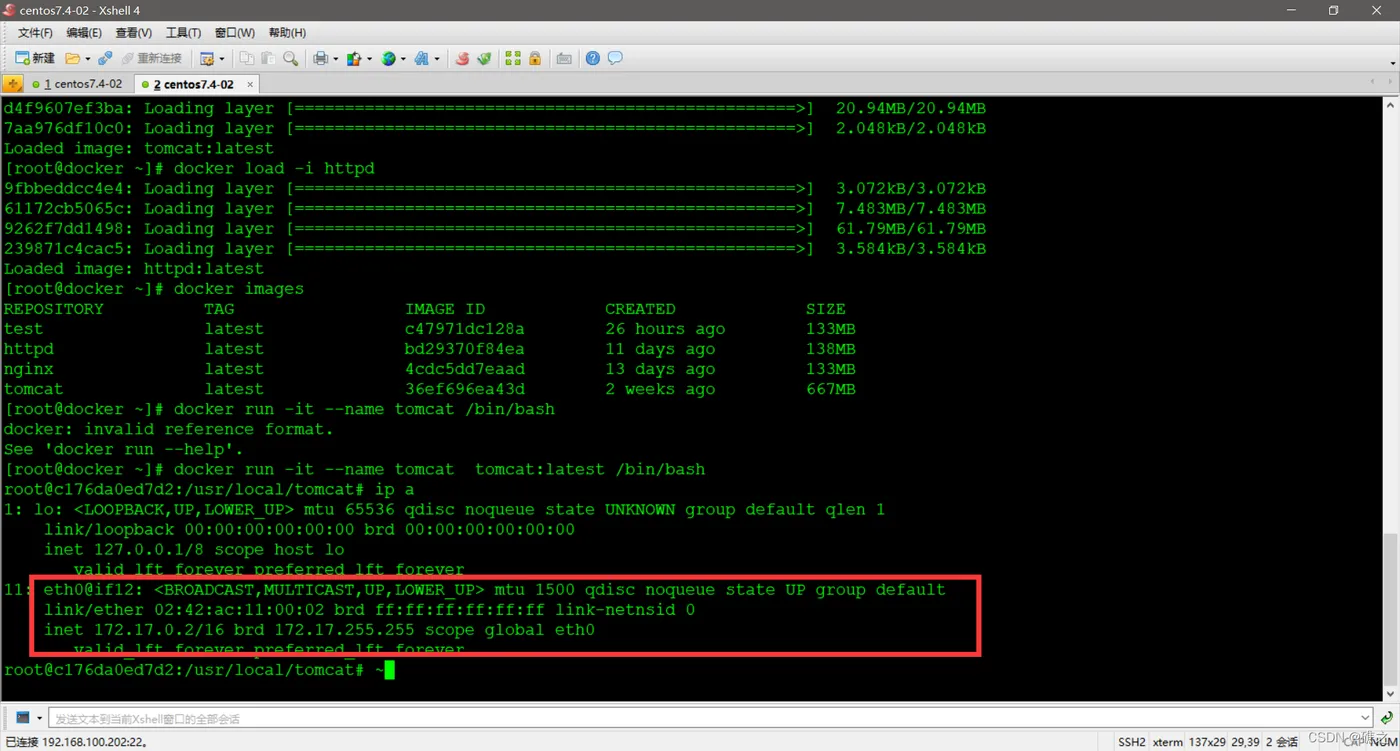Screen dimensions: 1400x751
Task: Open the blue help question icon
Action: pos(593,59)
